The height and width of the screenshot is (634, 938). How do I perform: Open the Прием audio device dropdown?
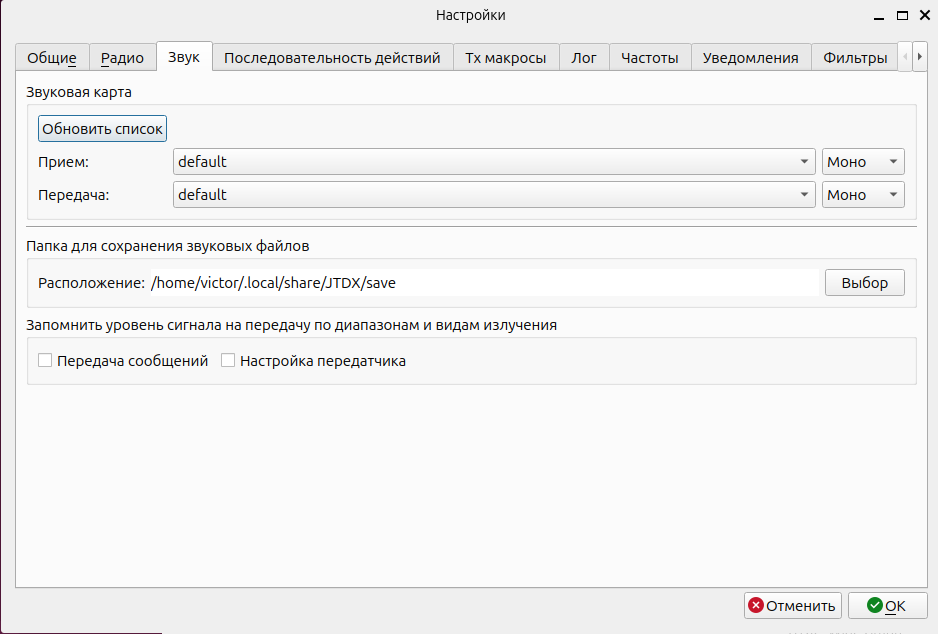(x=494, y=161)
